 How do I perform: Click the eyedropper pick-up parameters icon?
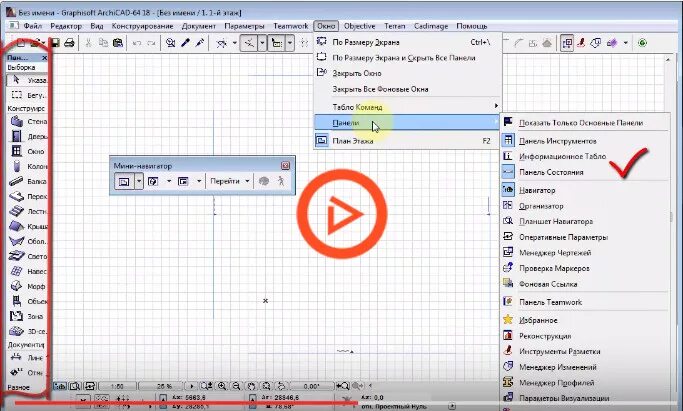(185, 43)
